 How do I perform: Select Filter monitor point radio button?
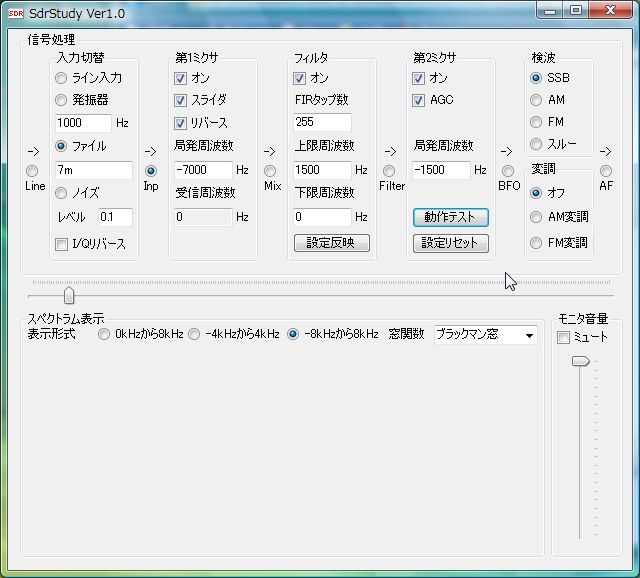pos(389,171)
